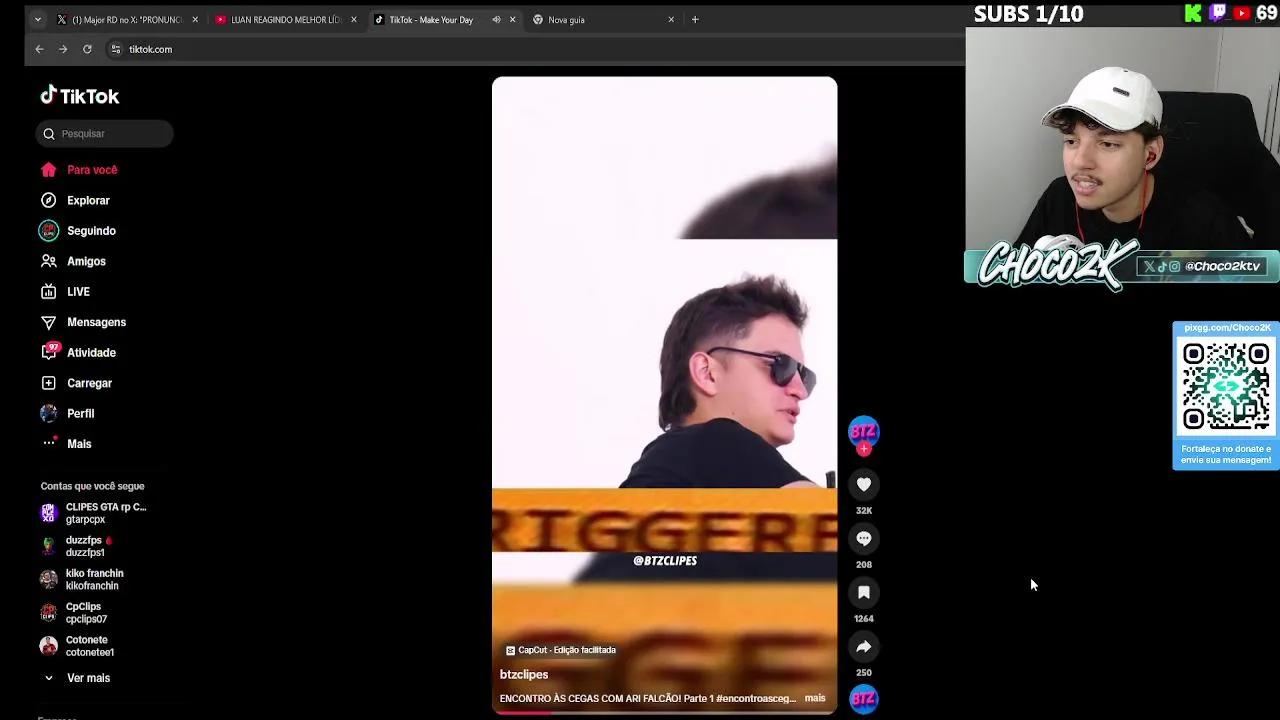Share video with arrow icon
Viewport: 1280px width, 720px height.
(x=864, y=646)
